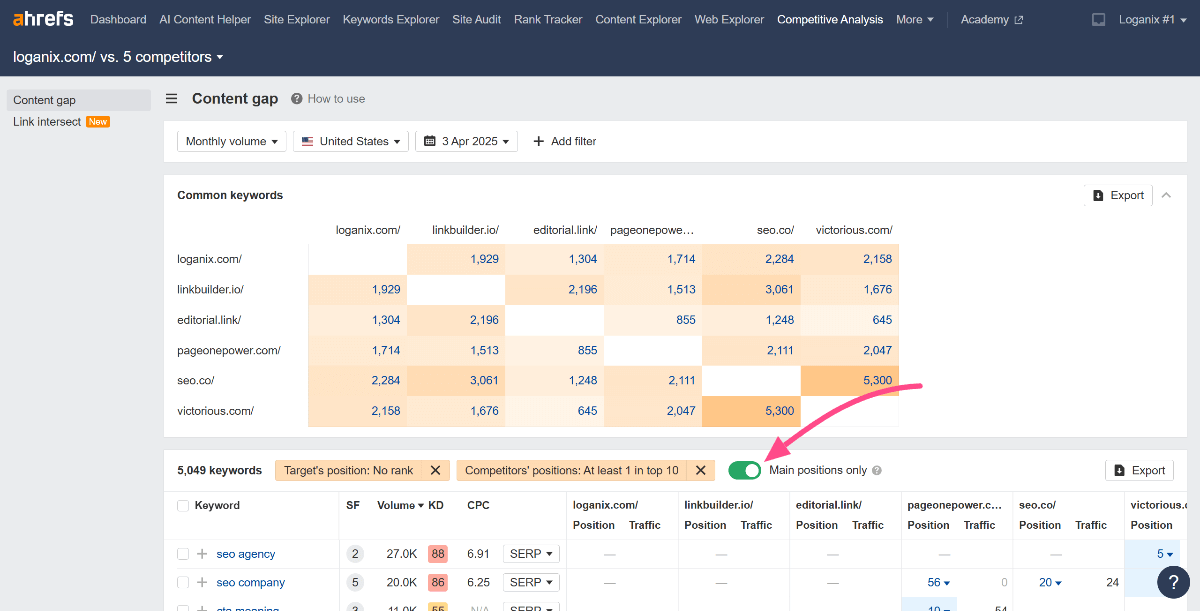Open the seo agency keyword link

point(246,554)
